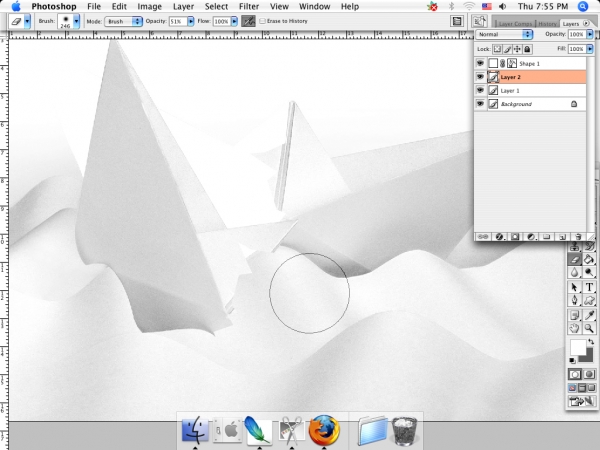
Task: Switch to the Layer Comps tab
Action: pyautogui.click(x=515, y=24)
